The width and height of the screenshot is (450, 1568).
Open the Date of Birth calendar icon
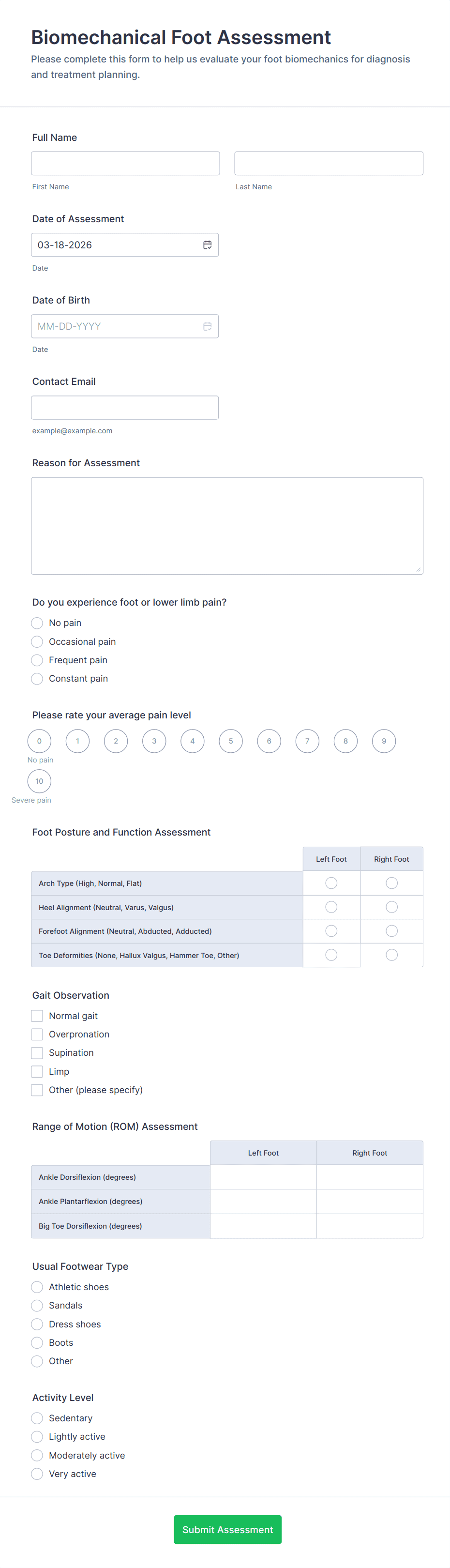(x=208, y=326)
